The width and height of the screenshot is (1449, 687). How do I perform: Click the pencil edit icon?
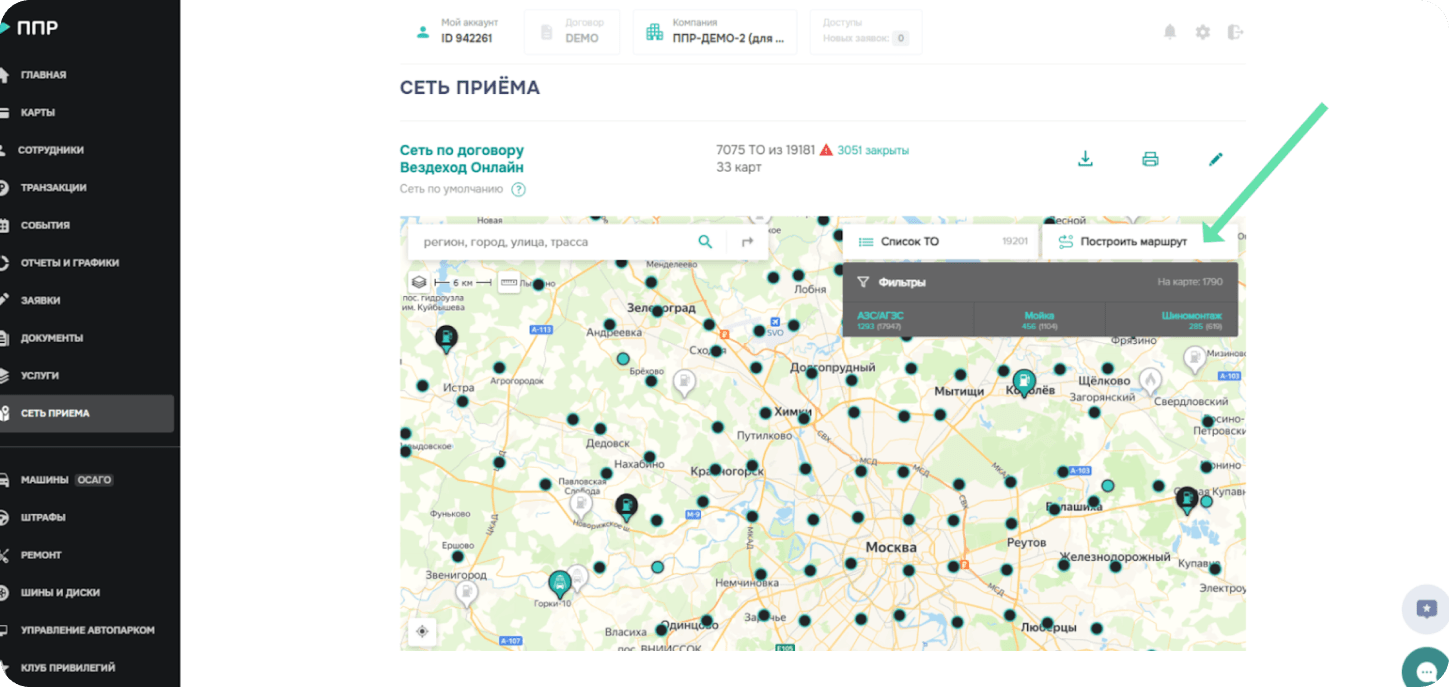(x=1215, y=159)
